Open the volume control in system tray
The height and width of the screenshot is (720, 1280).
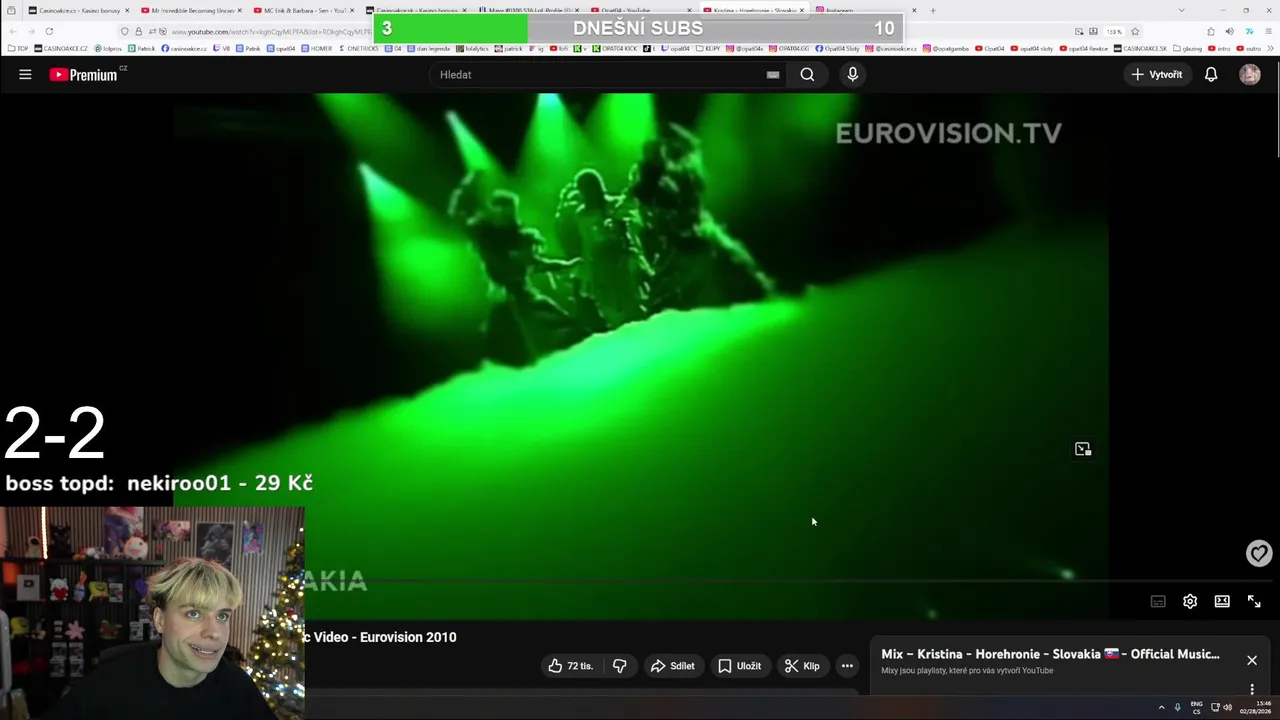1227,707
